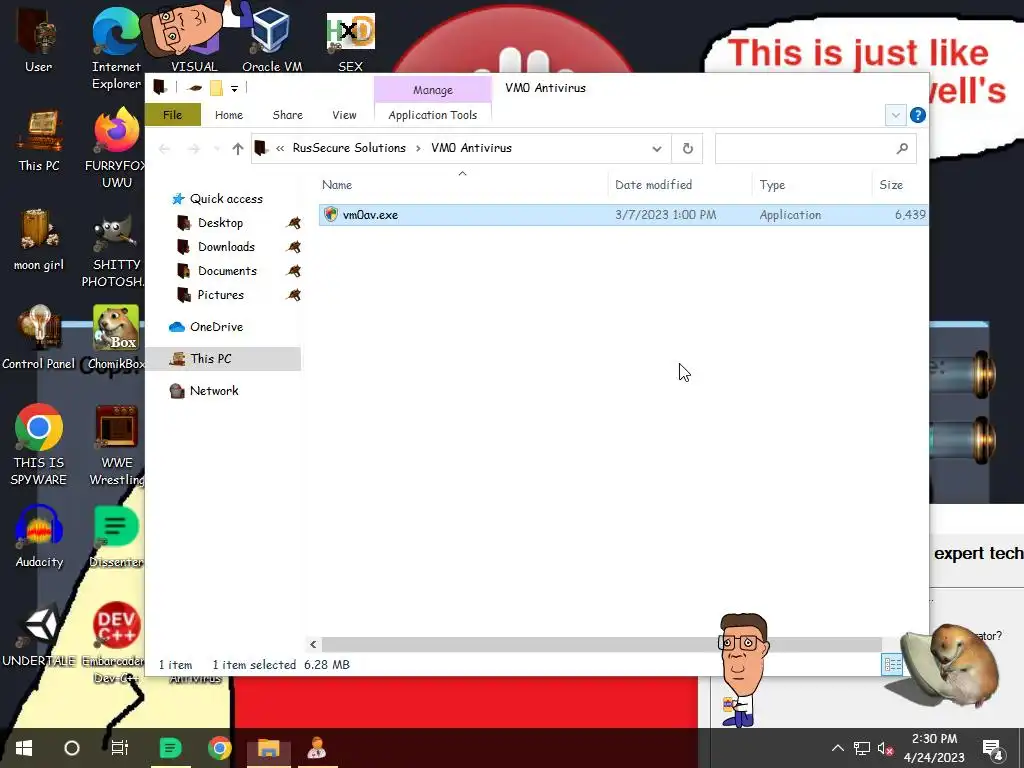Launch FURRYFOX UWU Firefox shortcut
The height and width of the screenshot is (768, 1024).
point(116,148)
